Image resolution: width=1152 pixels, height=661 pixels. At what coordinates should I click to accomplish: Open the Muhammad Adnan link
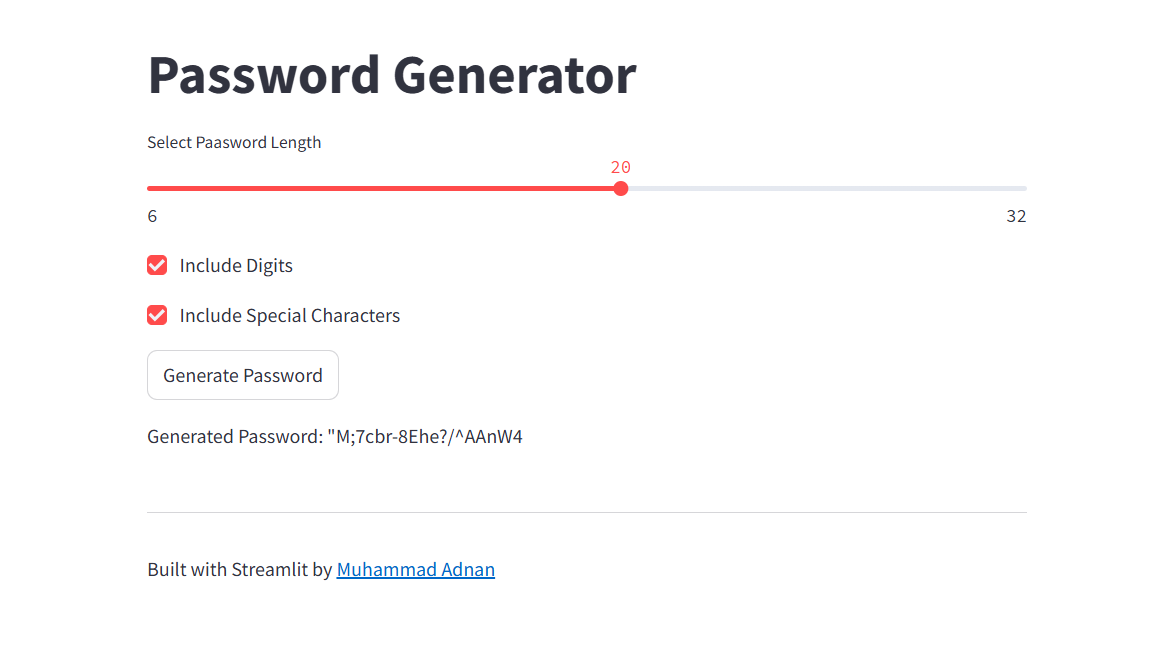pos(415,570)
